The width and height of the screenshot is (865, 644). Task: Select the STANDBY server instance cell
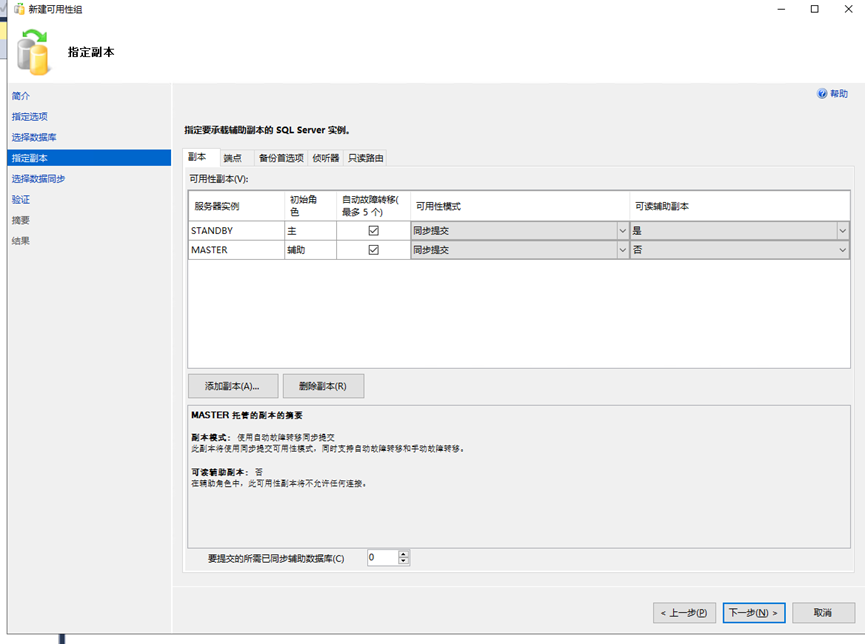[236, 231]
